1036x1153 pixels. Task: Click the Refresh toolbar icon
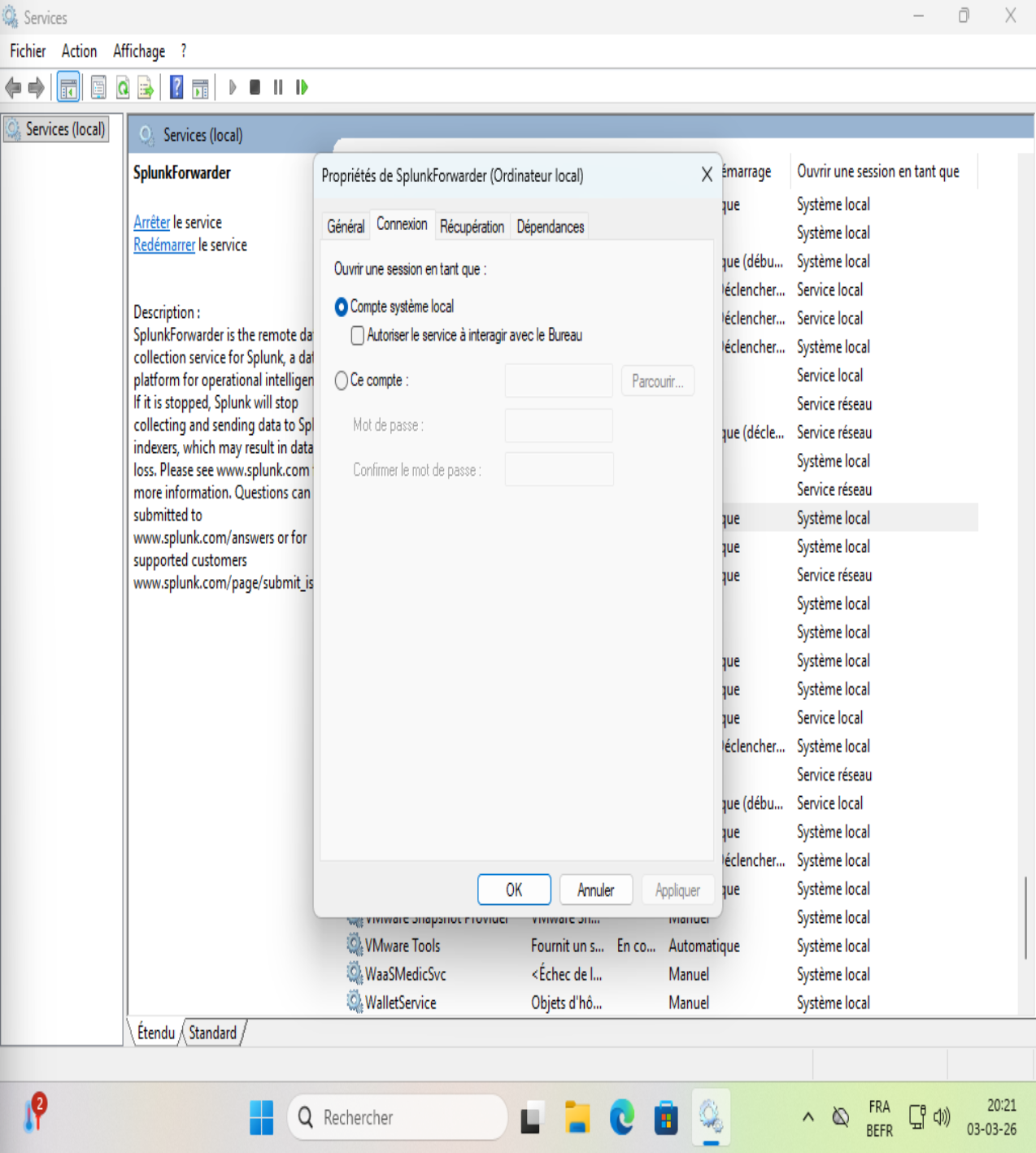[x=123, y=88]
